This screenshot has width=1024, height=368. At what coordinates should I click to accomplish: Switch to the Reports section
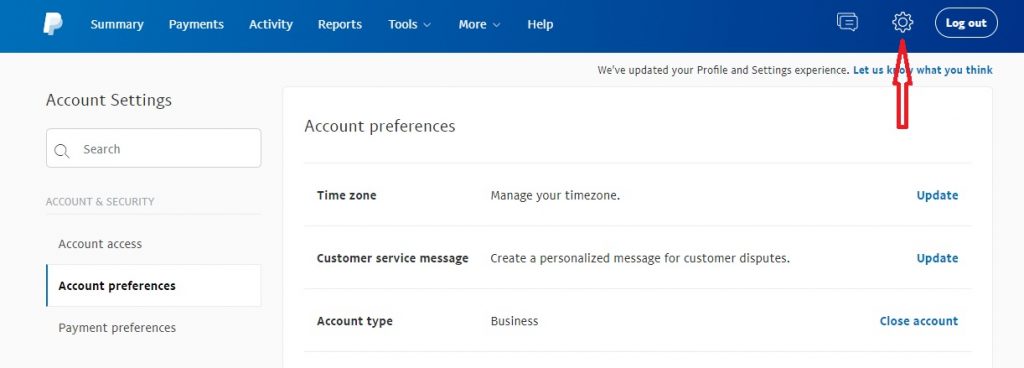click(340, 24)
